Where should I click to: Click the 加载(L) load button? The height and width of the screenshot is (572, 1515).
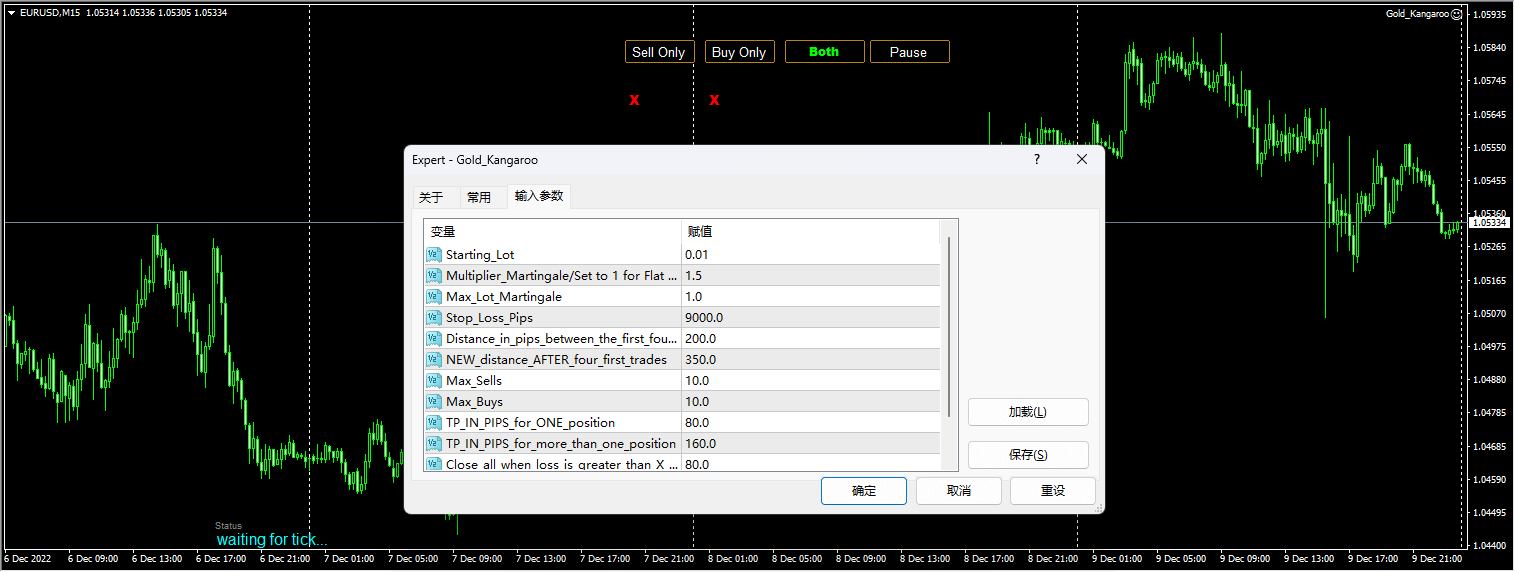tap(1027, 412)
